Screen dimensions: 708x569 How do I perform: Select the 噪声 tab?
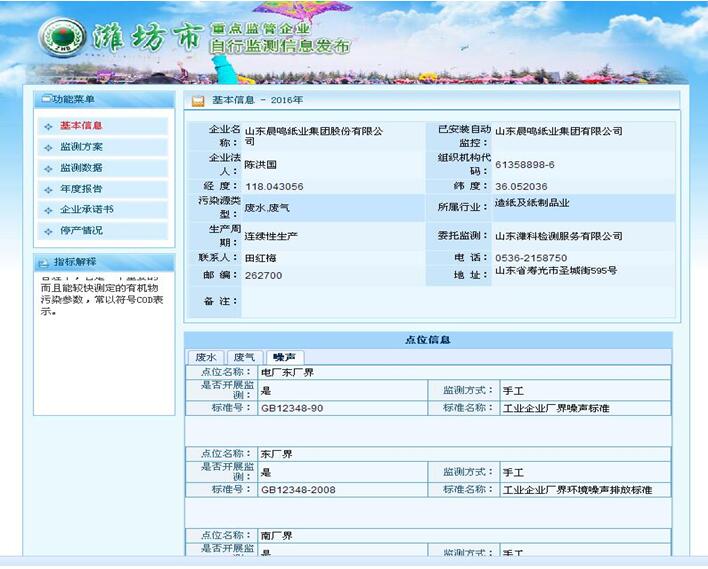[x=284, y=357]
